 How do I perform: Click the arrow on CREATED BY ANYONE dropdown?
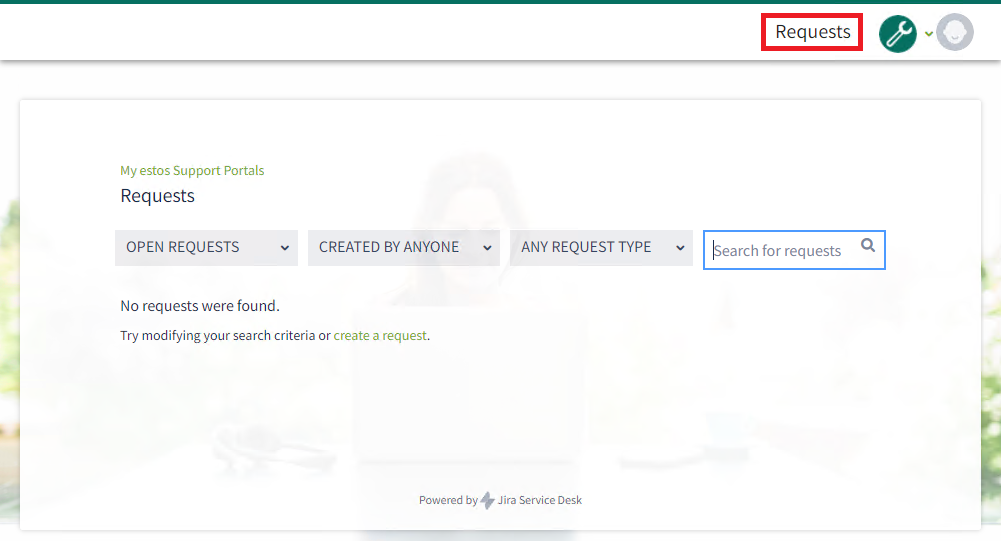point(486,248)
